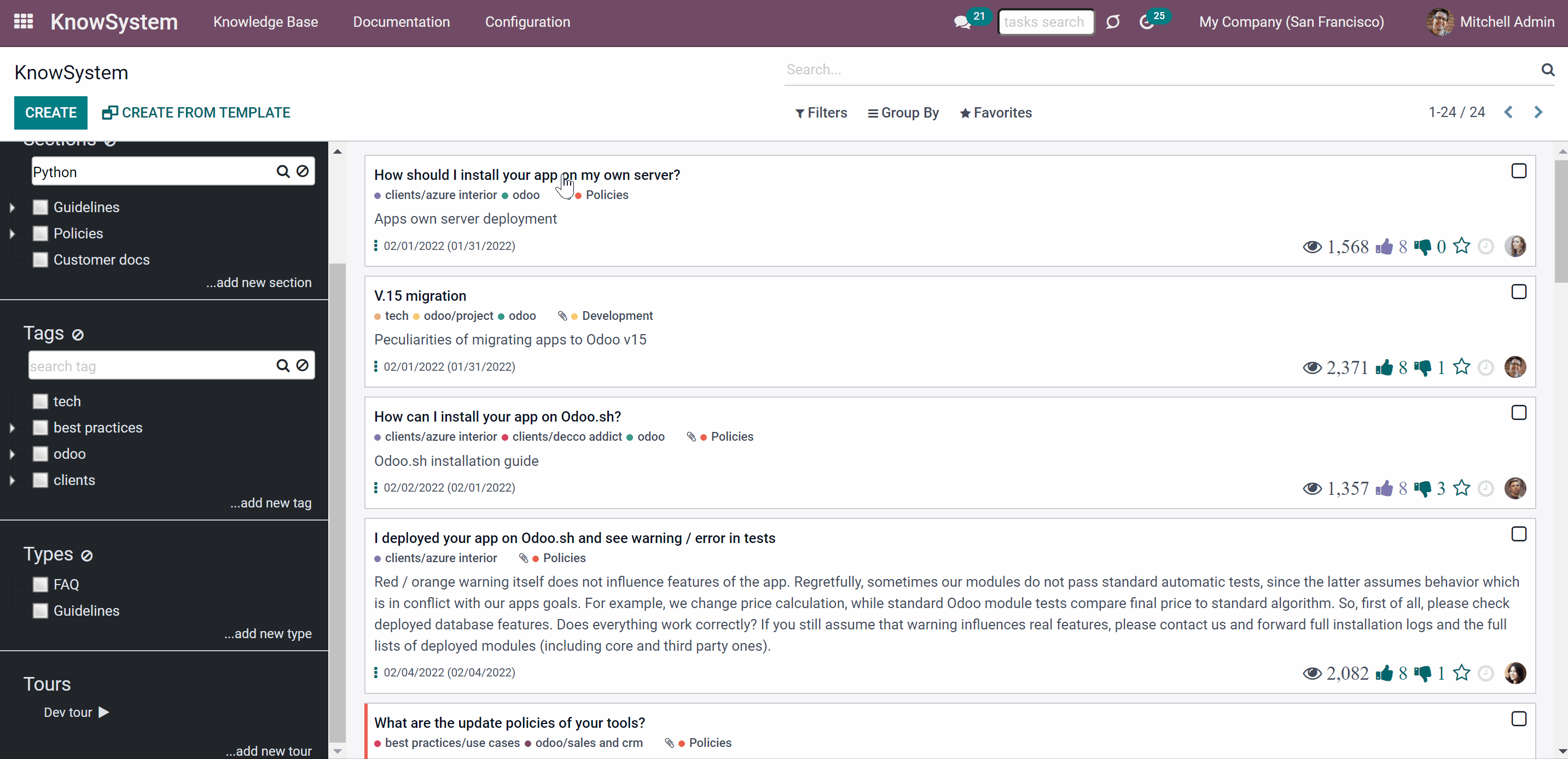Image resolution: width=1568 pixels, height=759 pixels.
Task: Play the Dev tour arrow
Action: click(x=104, y=712)
